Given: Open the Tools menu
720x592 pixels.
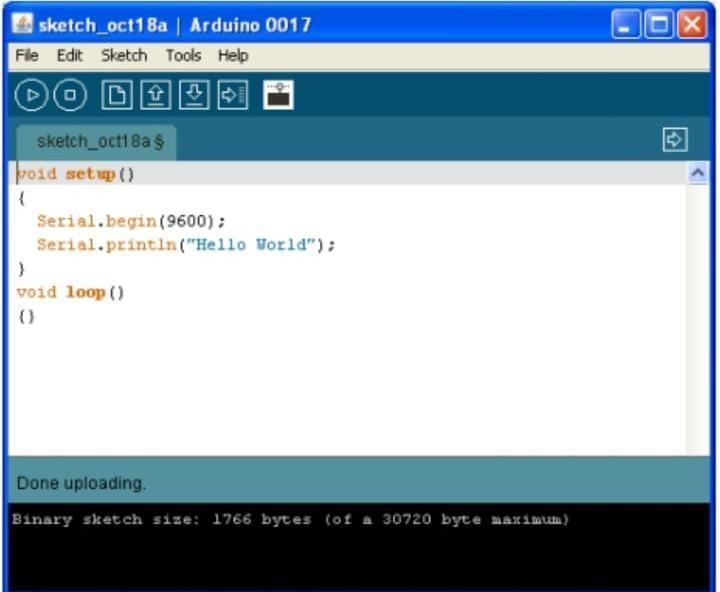Looking at the screenshot, I should click(x=183, y=56).
